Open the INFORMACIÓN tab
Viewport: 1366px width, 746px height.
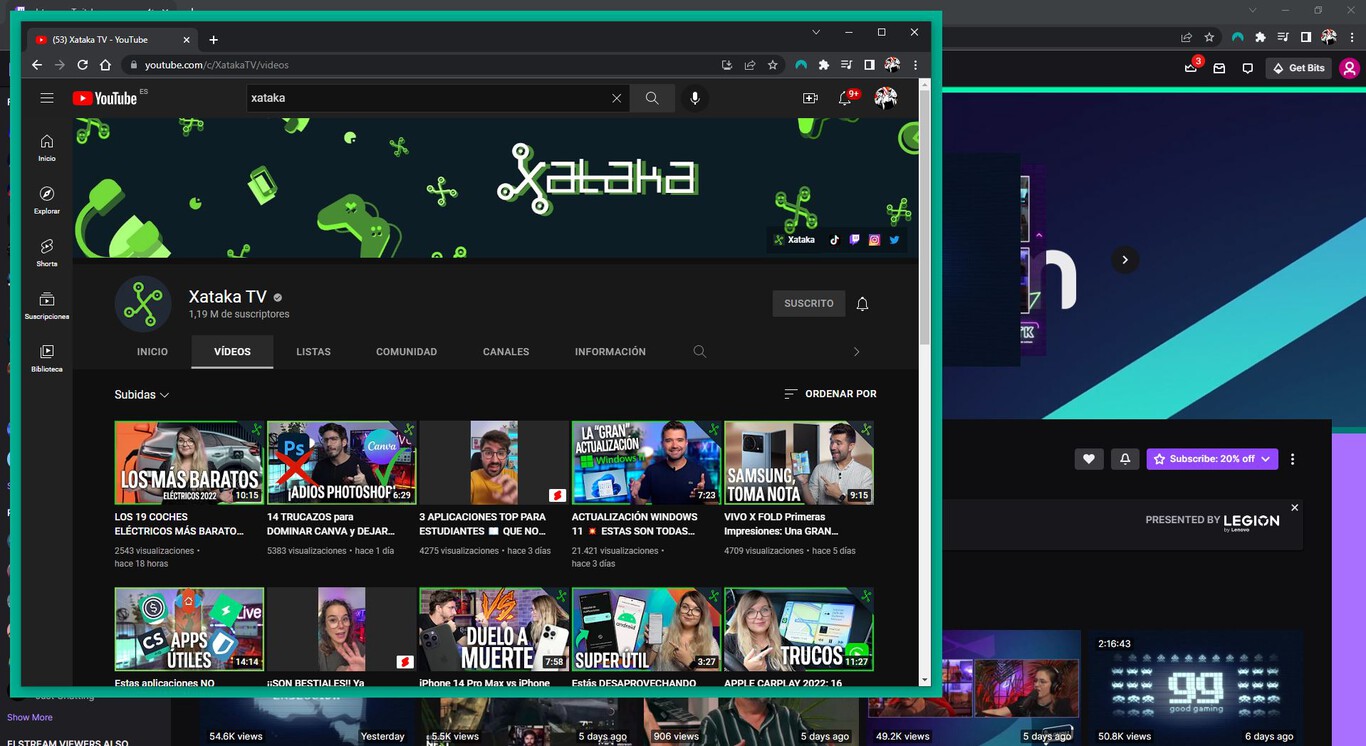coord(610,352)
